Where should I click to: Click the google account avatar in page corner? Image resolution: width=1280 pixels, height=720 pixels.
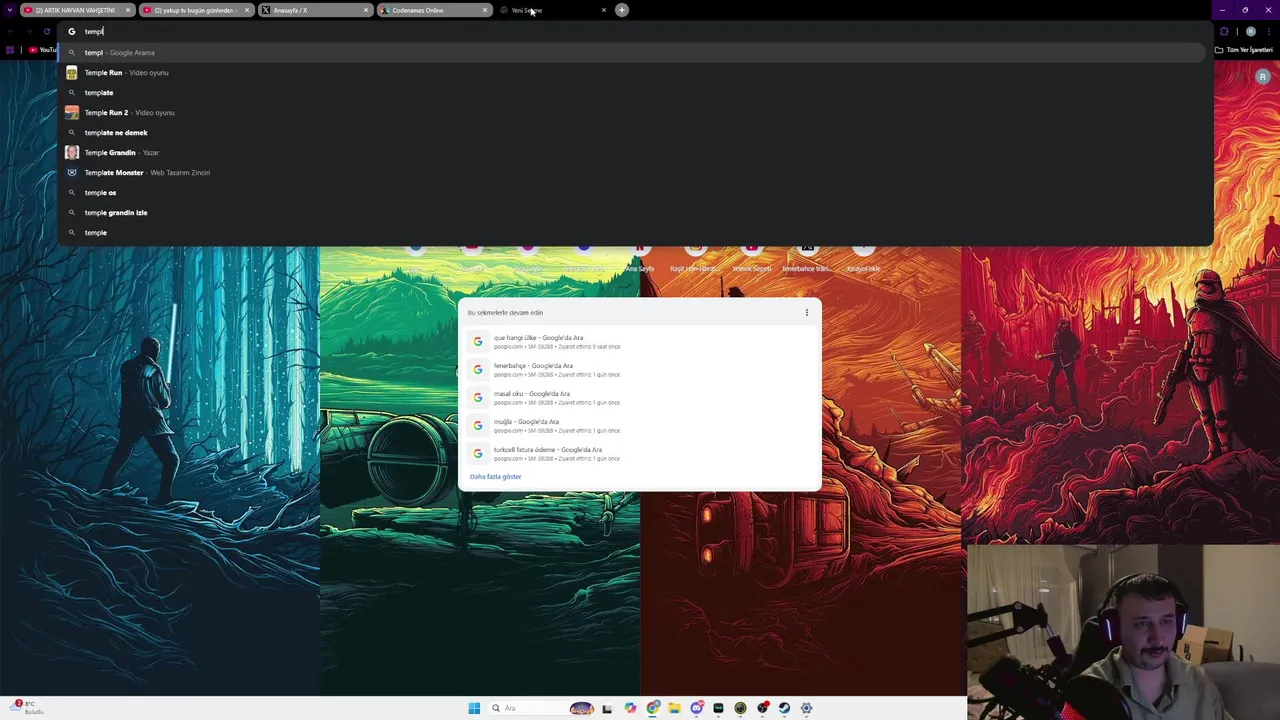(1263, 77)
